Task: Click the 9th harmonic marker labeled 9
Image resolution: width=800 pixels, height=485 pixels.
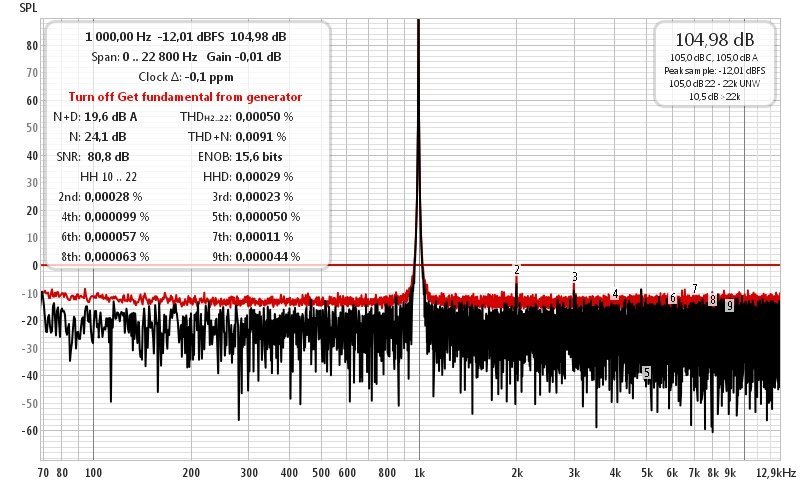Action: (x=730, y=306)
